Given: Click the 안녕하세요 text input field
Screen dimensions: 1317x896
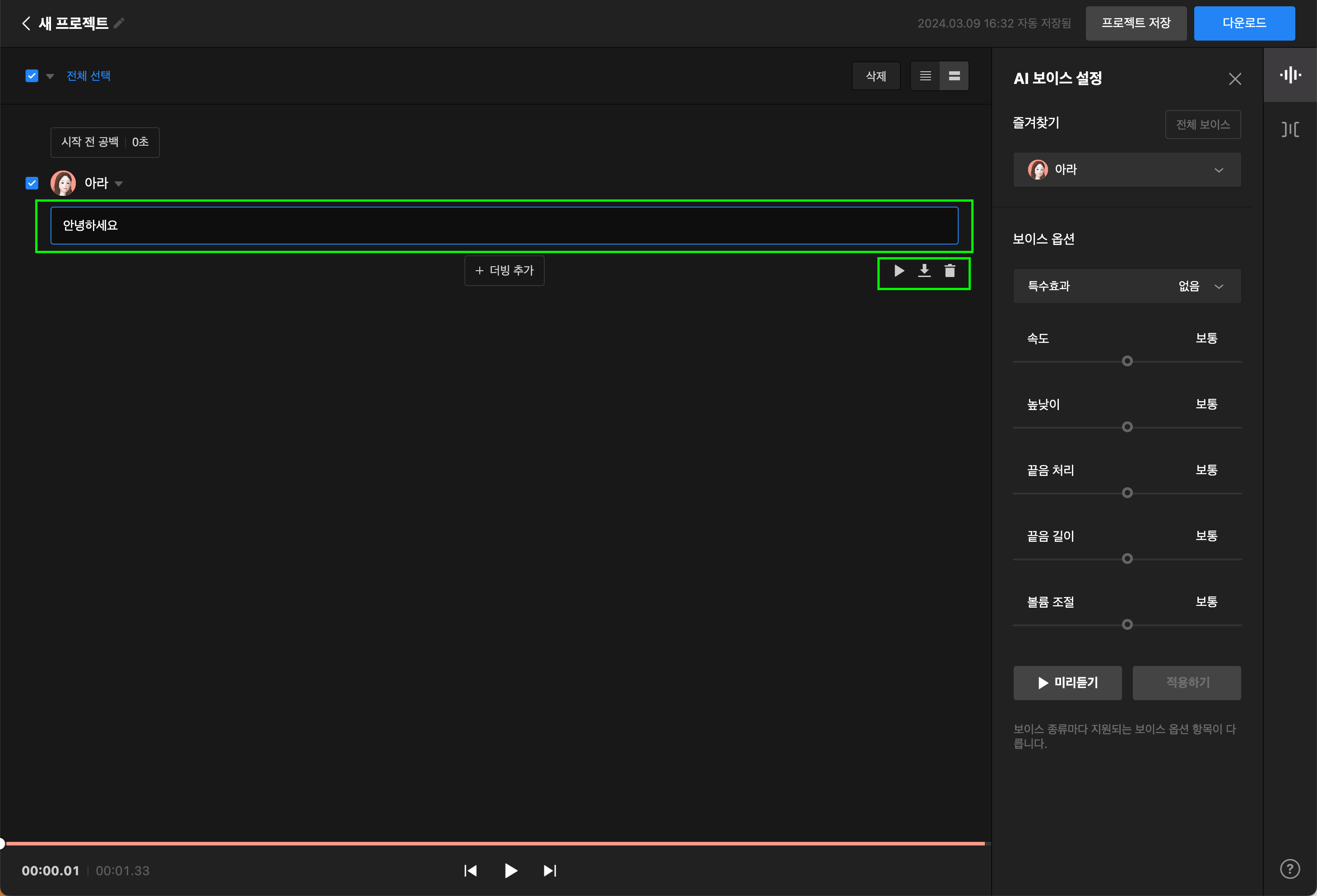Looking at the screenshot, I should click(504, 226).
